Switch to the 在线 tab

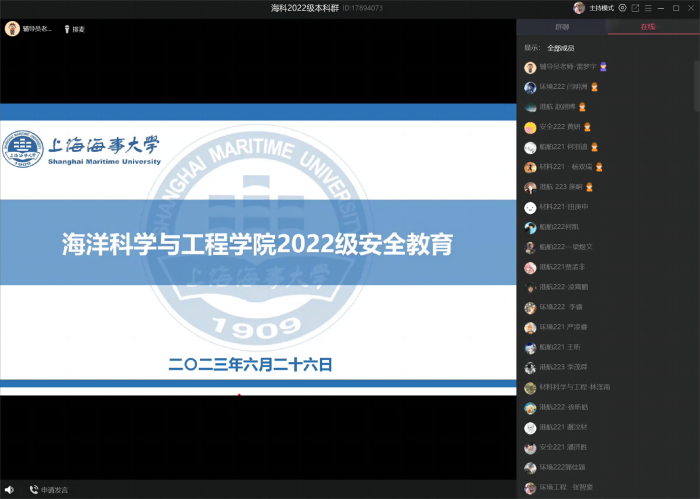point(648,27)
